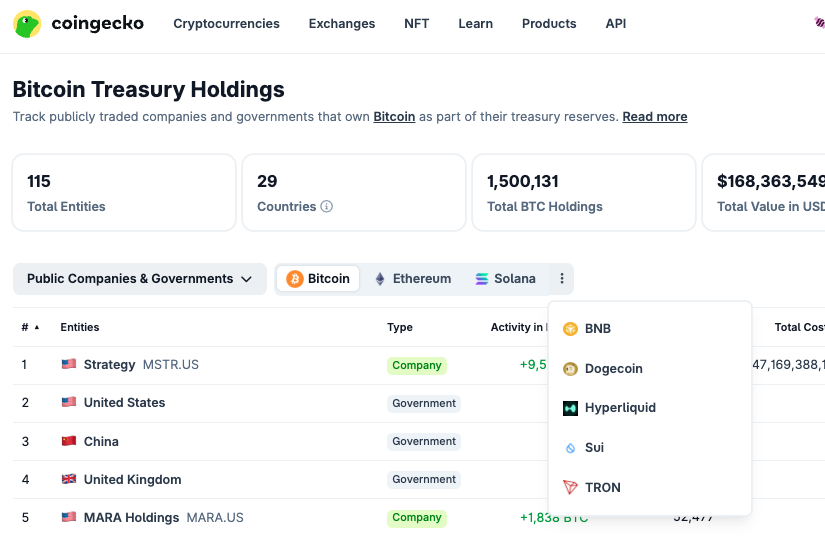Switch to the Solana treasury tab
The image size is (825, 537).
tap(506, 279)
